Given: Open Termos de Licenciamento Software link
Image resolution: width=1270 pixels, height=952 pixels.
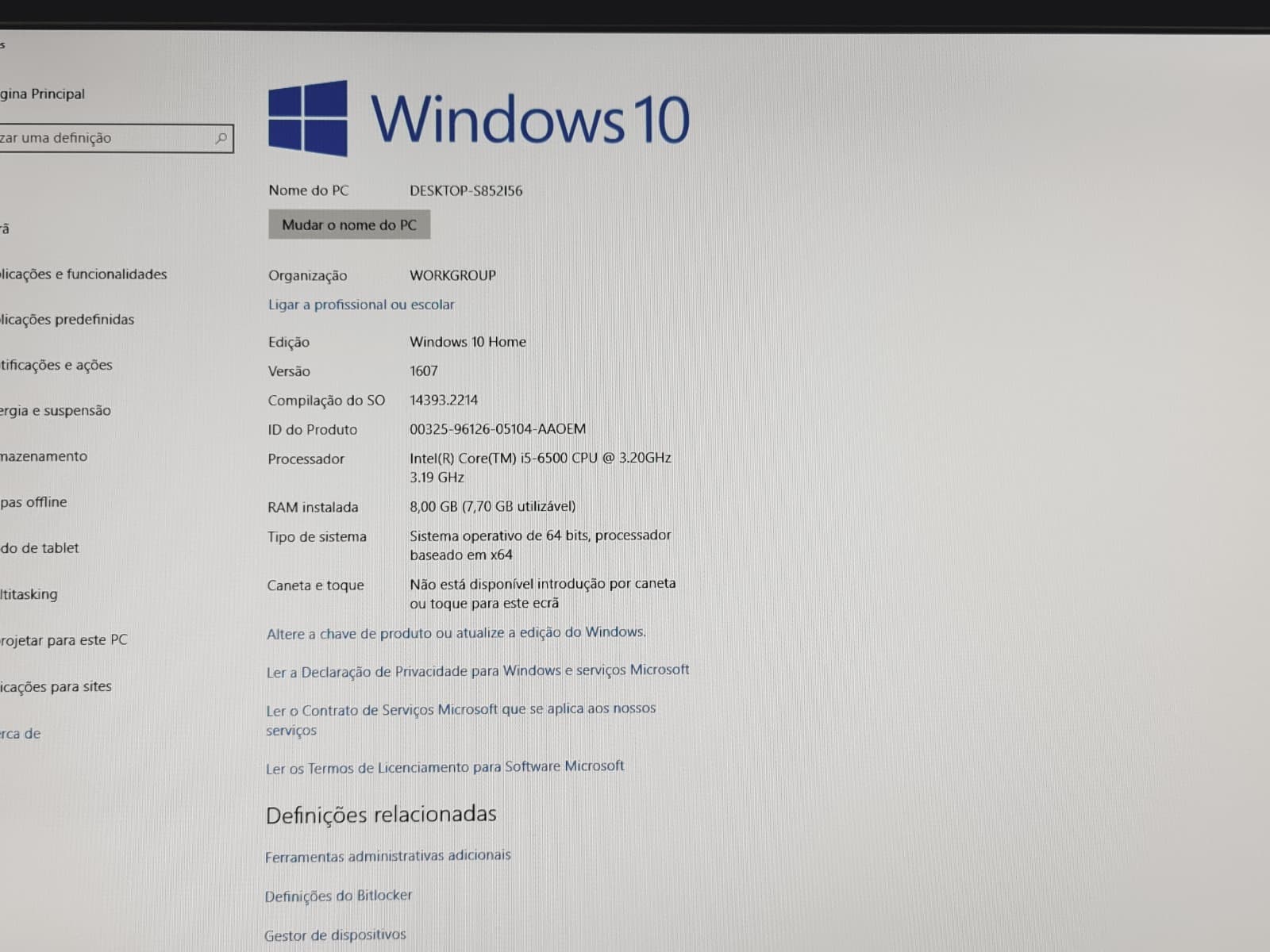Looking at the screenshot, I should pyautogui.click(x=445, y=767).
